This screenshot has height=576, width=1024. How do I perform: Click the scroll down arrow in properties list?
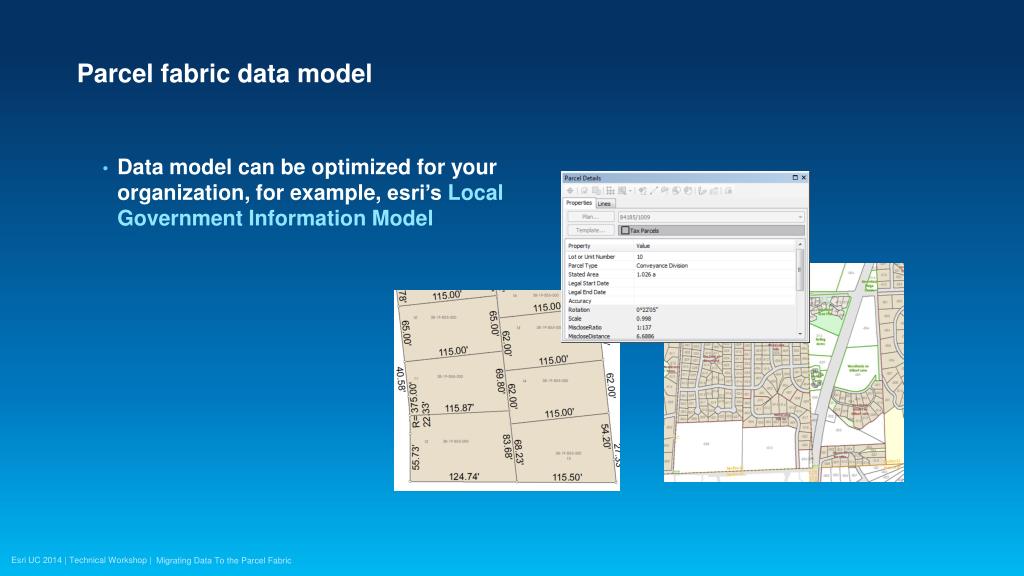pos(800,334)
